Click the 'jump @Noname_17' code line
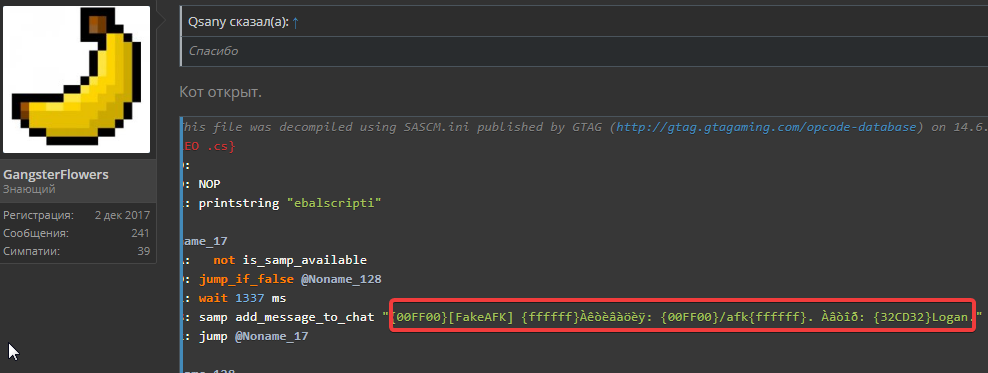988x373 pixels. 253,336
